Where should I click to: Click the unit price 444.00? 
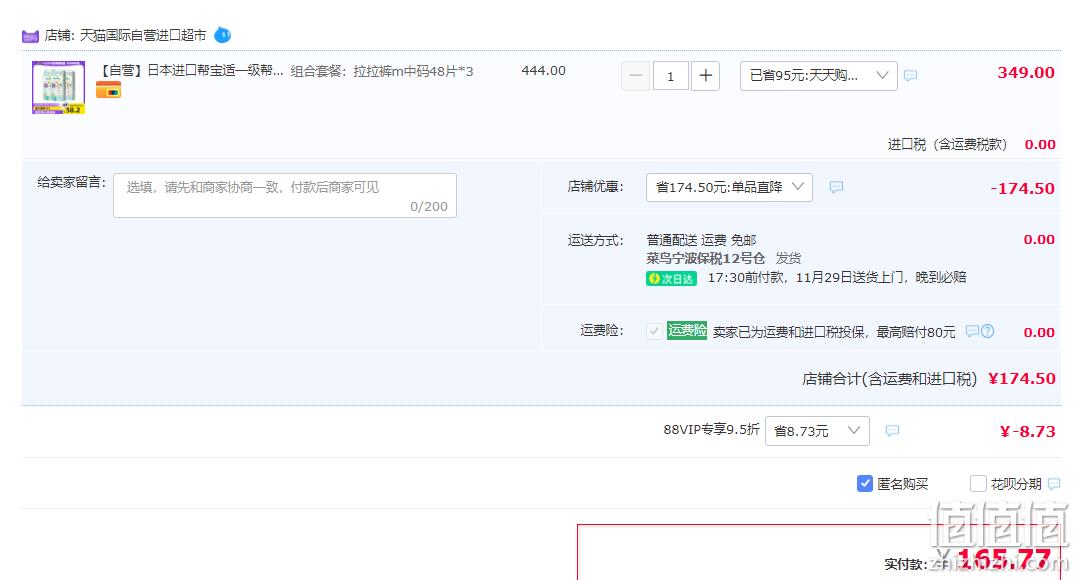[x=543, y=71]
